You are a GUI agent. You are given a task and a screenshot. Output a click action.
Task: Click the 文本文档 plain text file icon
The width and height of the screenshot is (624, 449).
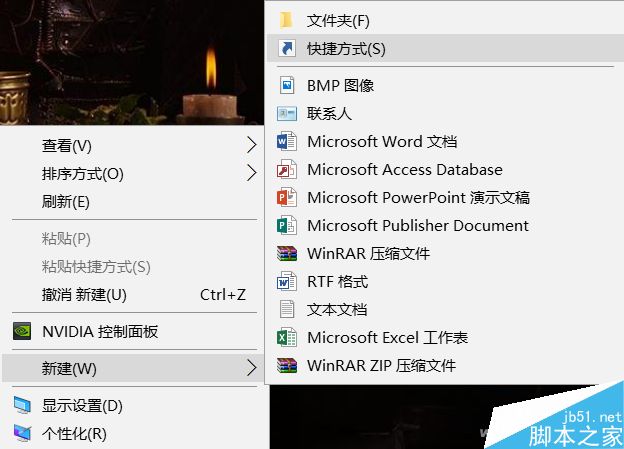(287, 309)
